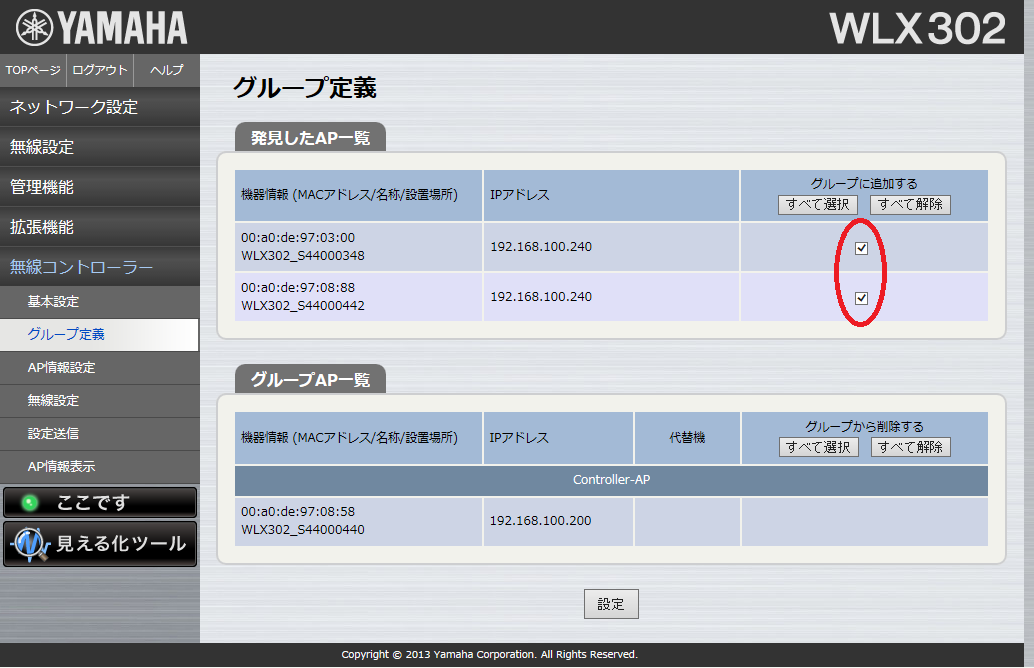Expand the 拡張機能 menu section

click(99, 227)
